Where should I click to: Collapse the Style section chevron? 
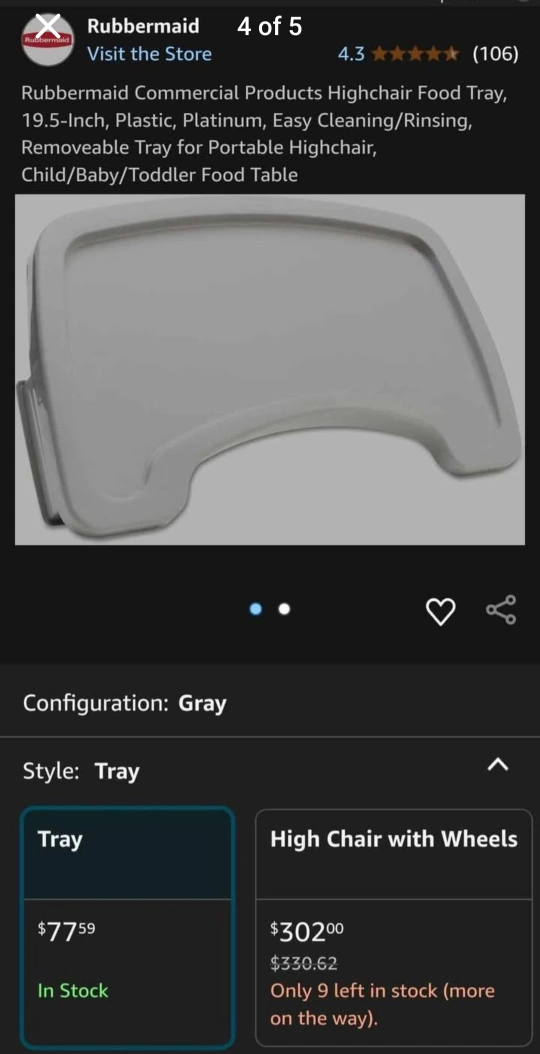click(x=498, y=764)
